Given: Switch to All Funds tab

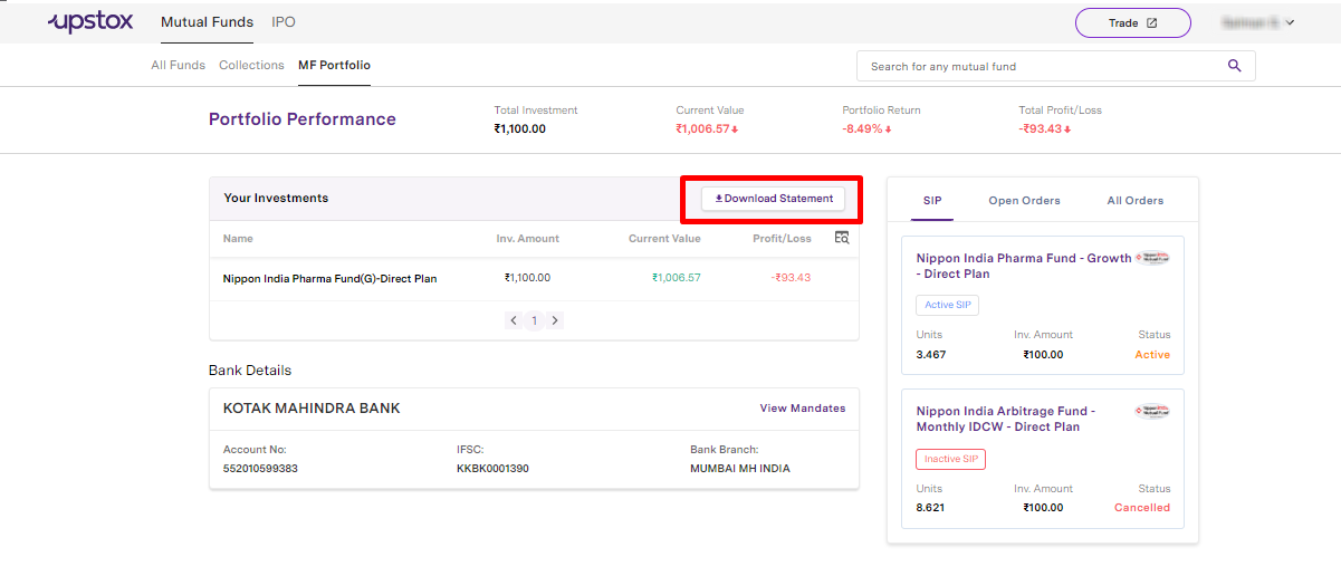Looking at the screenshot, I should coord(178,65).
